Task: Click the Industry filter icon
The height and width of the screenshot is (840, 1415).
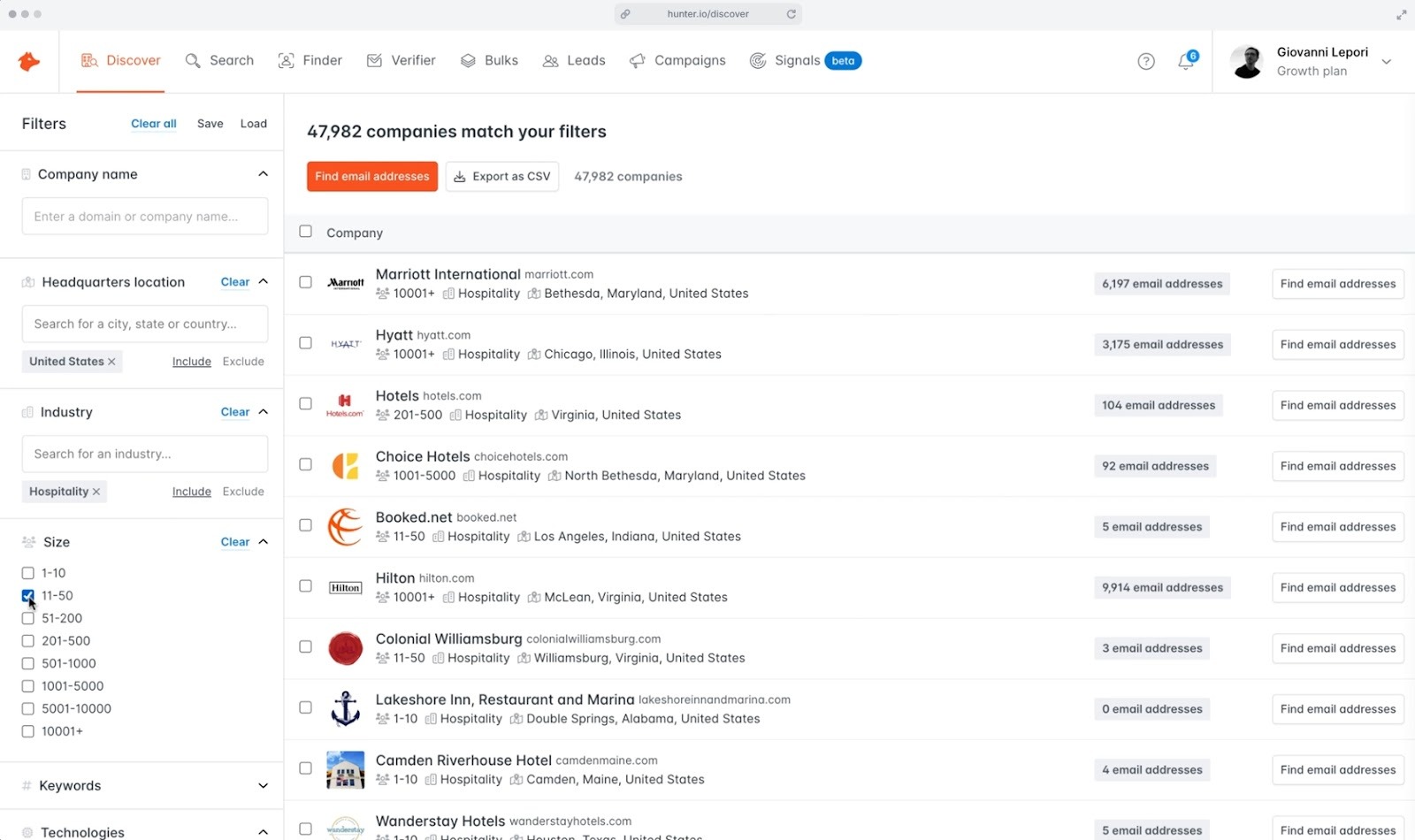Action: click(27, 412)
